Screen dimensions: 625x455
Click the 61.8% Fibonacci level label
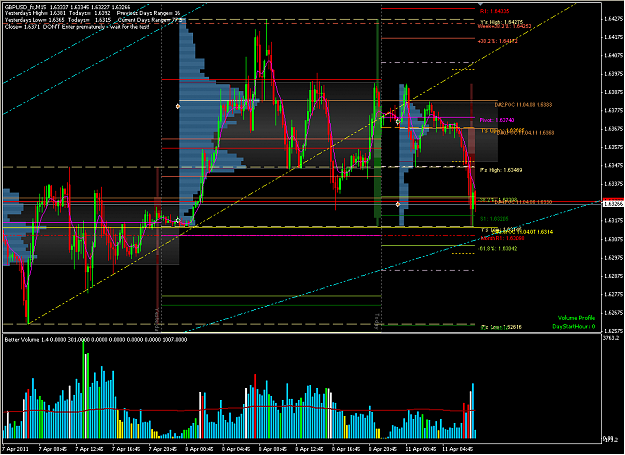point(498,249)
